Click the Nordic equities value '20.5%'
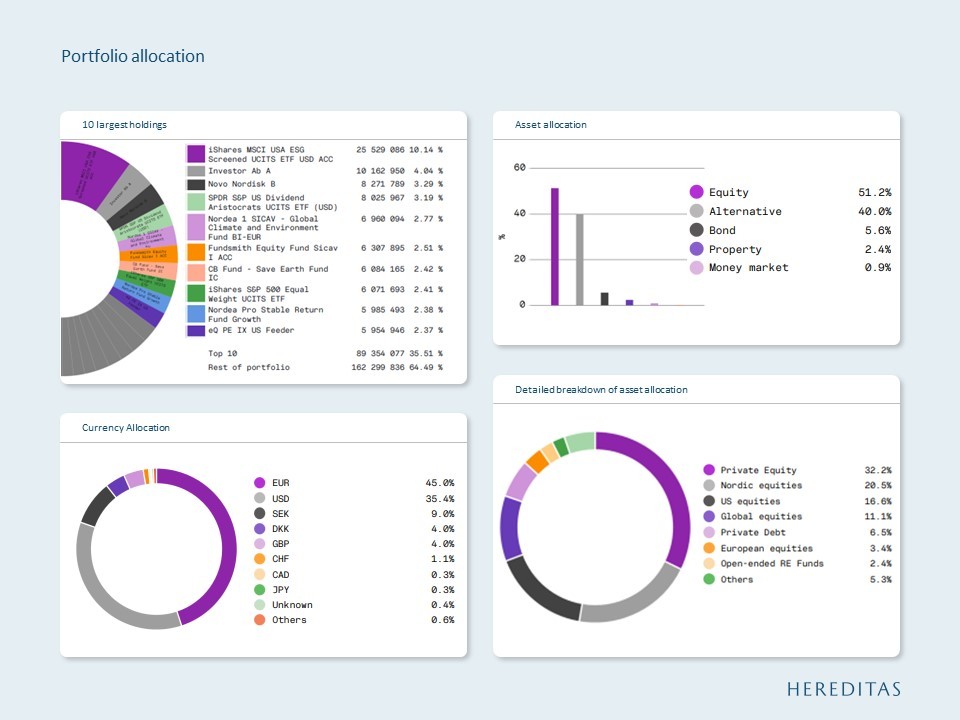Viewport: 960px width, 720px height. coord(878,486)
